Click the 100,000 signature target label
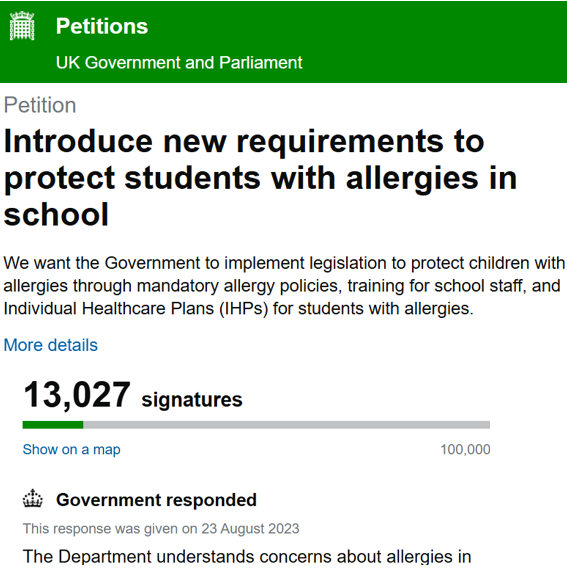 pos(465,449)
